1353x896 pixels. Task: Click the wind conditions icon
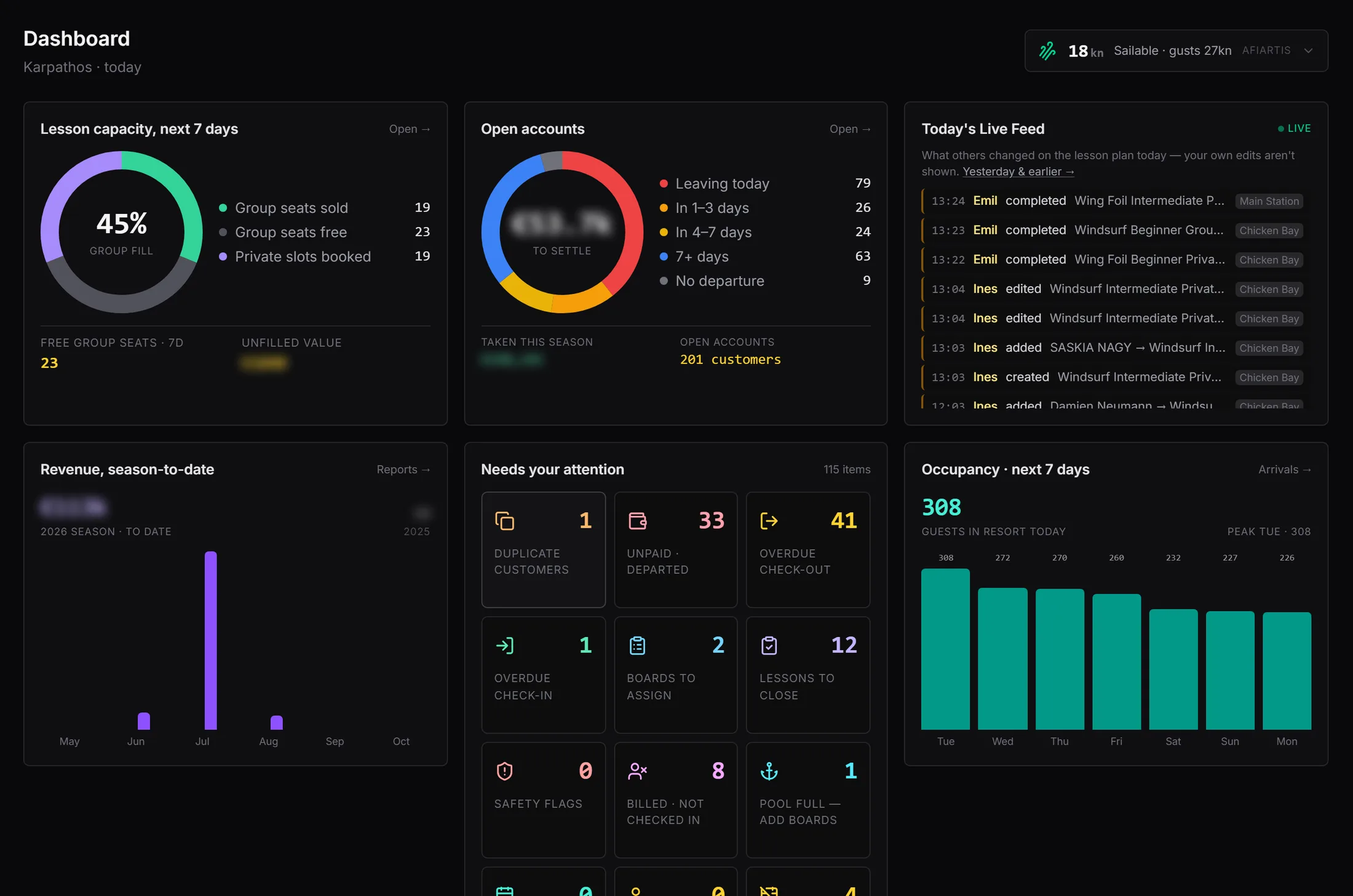click(1047, 50)
